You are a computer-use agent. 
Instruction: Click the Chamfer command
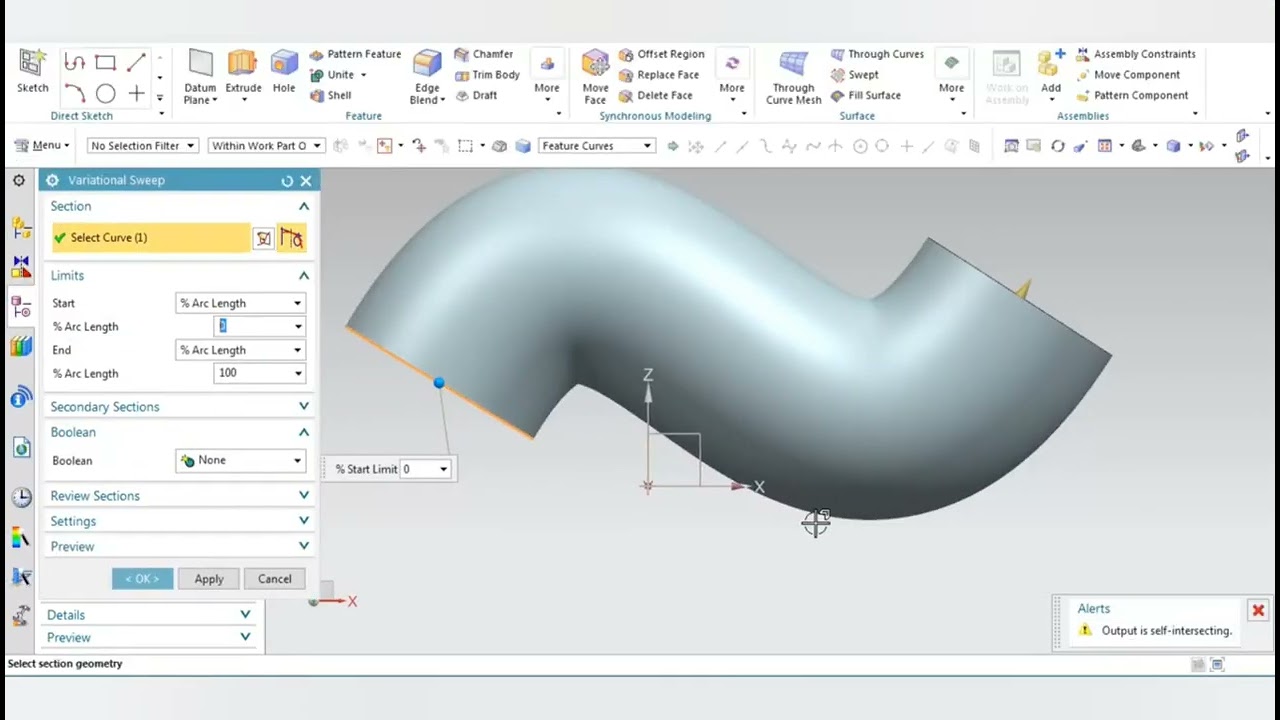(484, 54)
